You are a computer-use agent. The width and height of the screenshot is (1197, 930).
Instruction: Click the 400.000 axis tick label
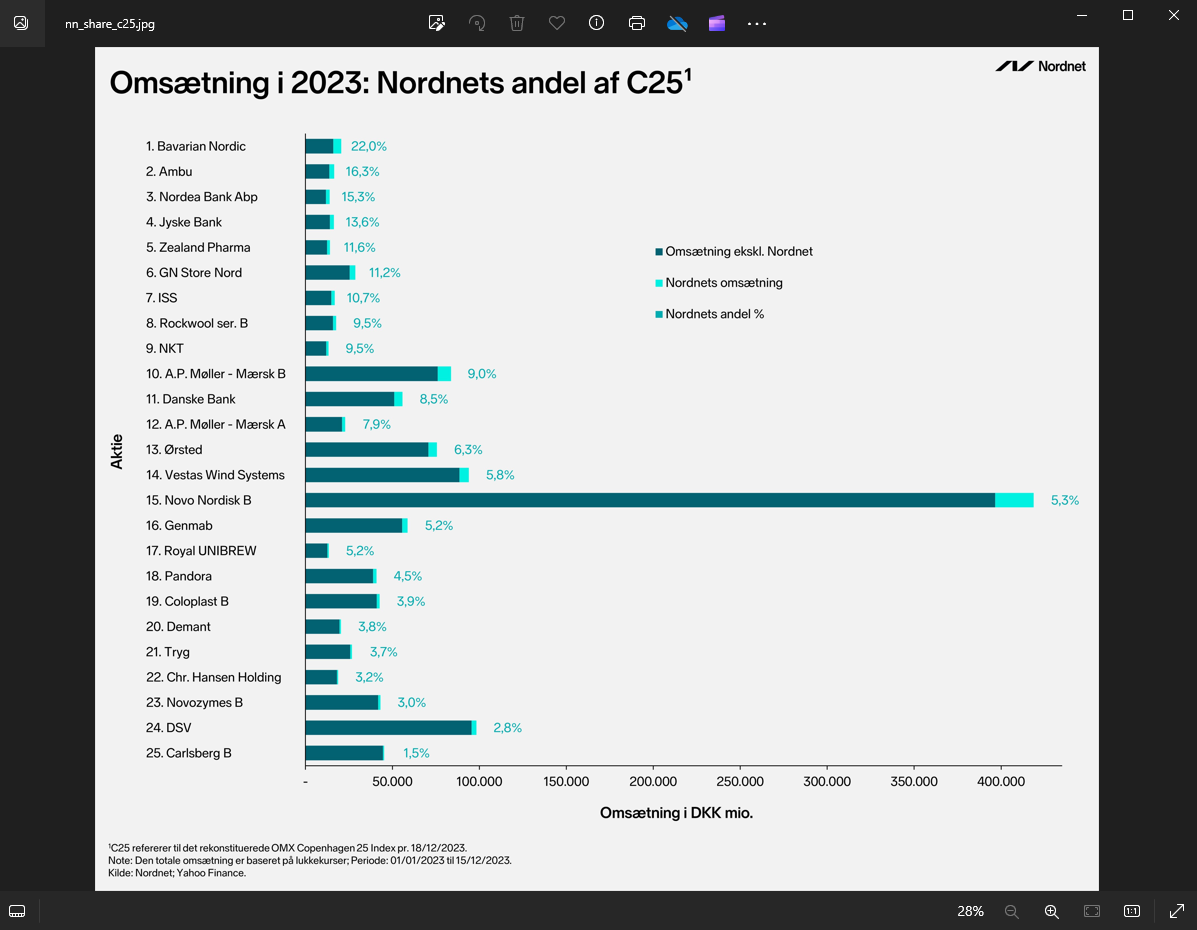pos(1001,781)
